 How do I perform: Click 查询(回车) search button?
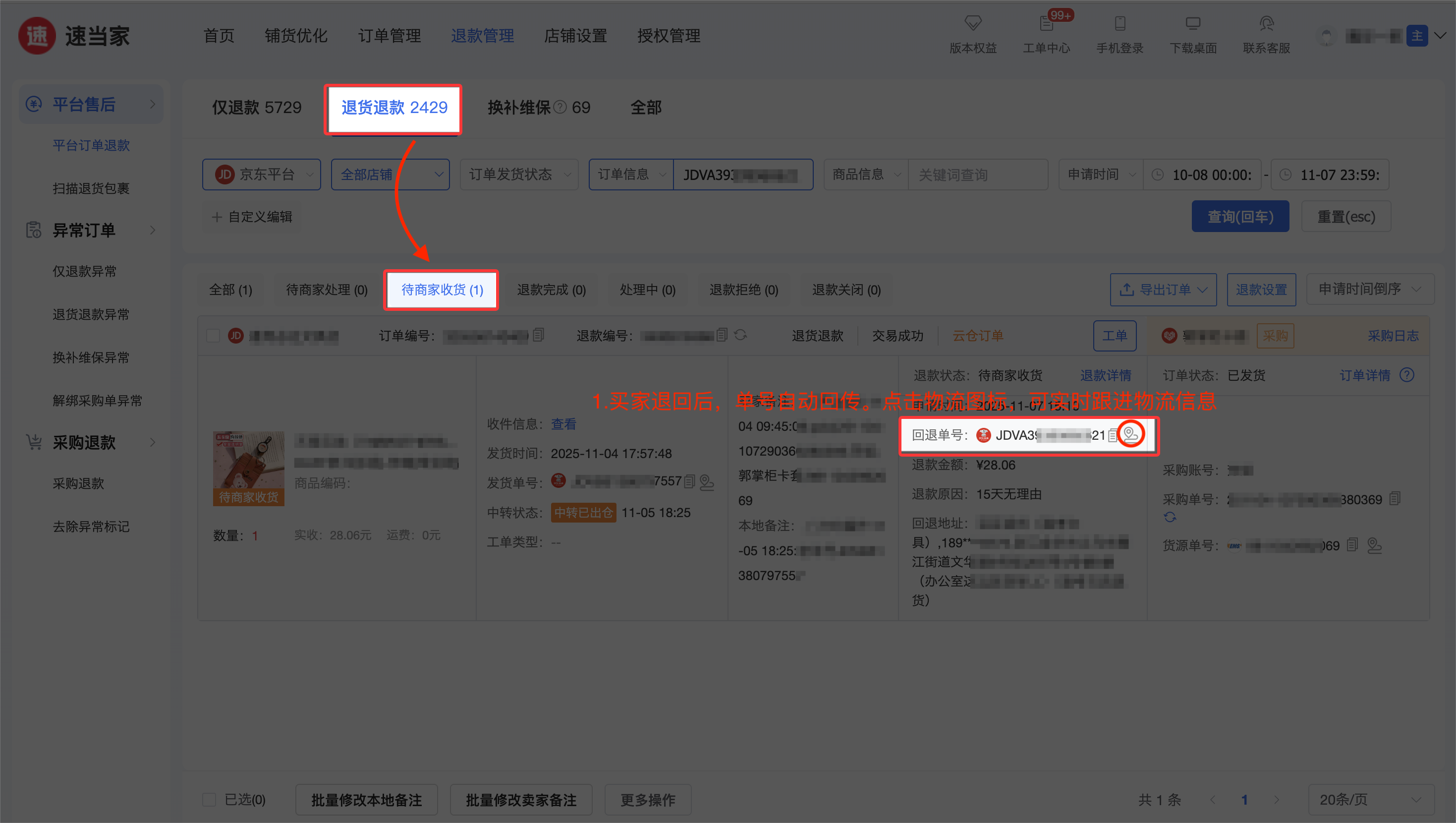(1240, 216)
